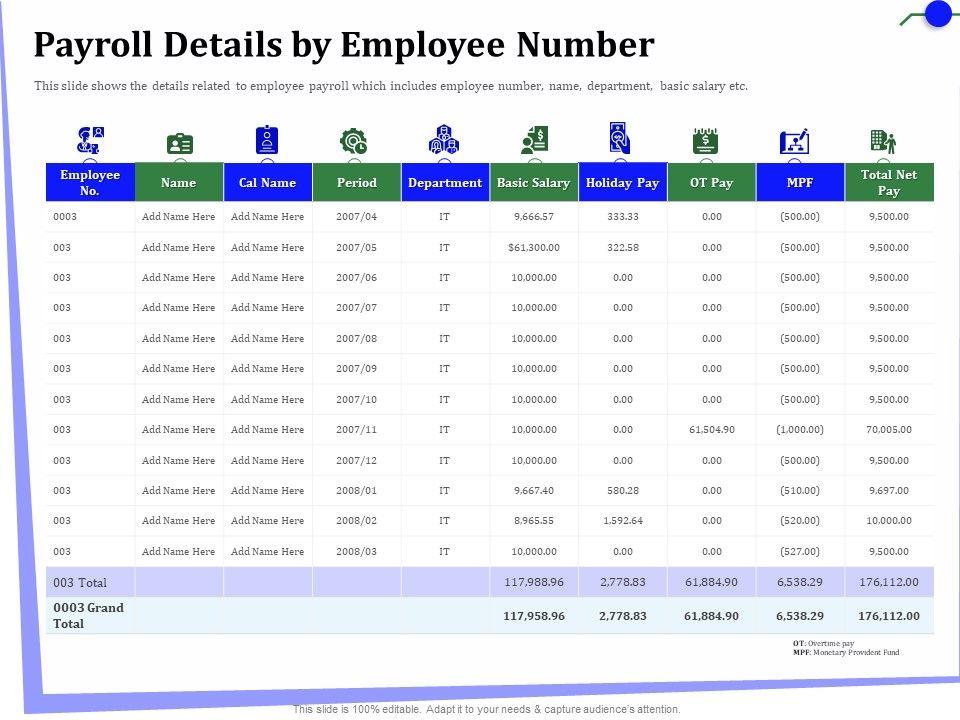The height and width of the screenshot is (720, 960).
Task: Click the period cell 2007/08
Action: click(356, 338)
